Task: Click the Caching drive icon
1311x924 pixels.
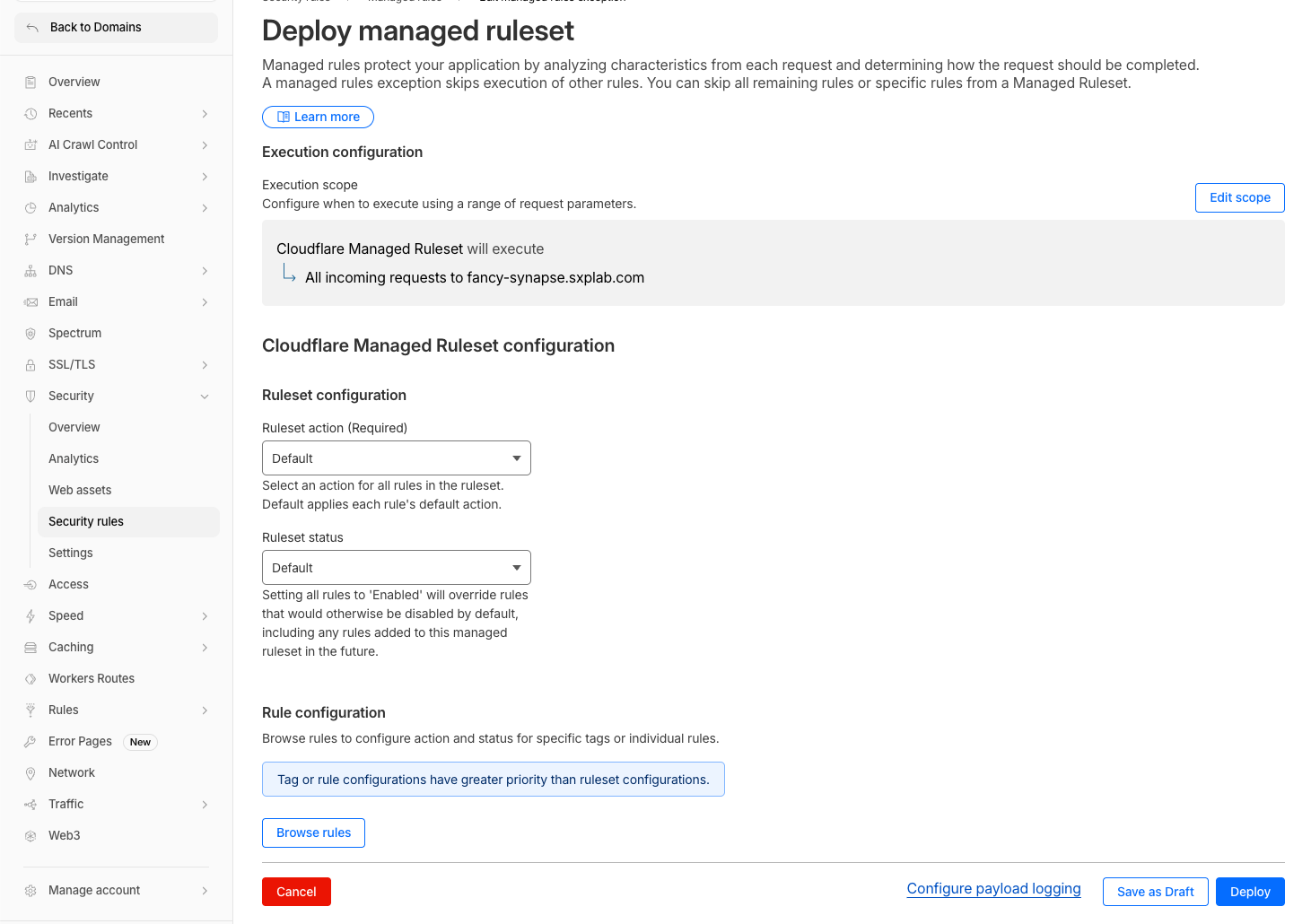Action: pos(31,647)
